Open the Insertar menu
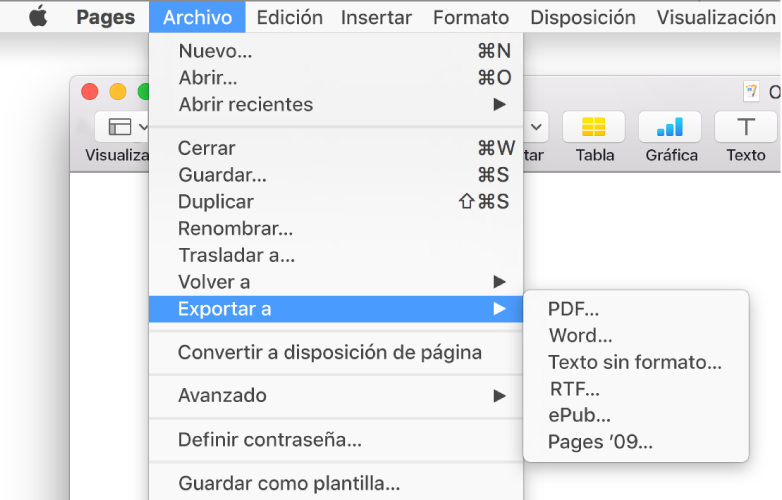This screenshot has height=500, width=782. click(376, 17)
